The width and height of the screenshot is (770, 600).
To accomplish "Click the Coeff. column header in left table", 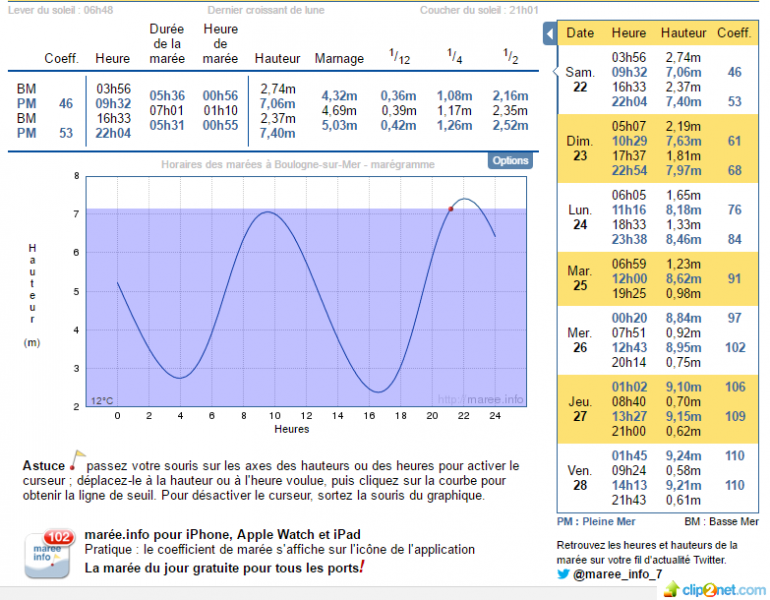I will tap(61, 58).
